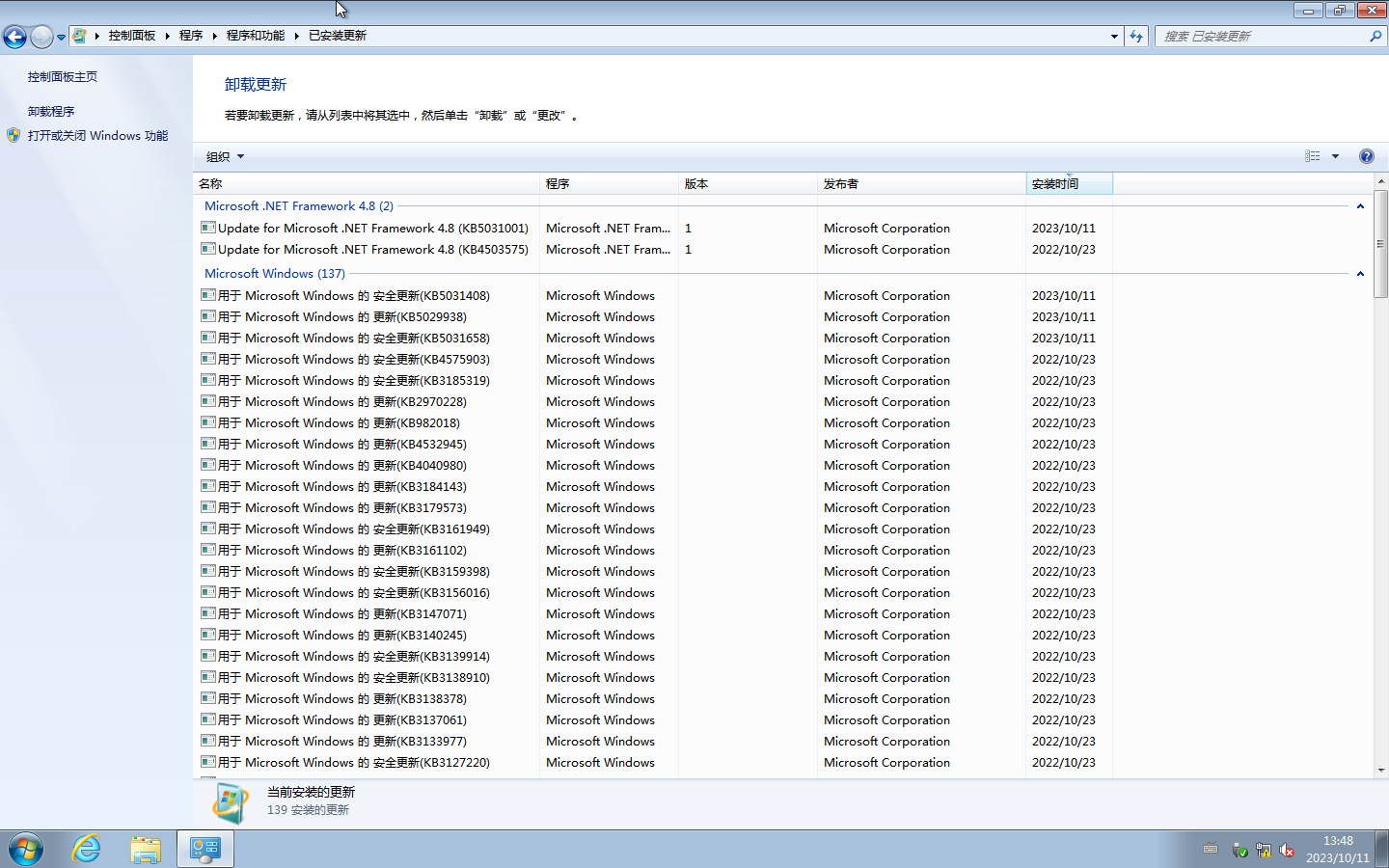1389x868 pixels.
Task: Select icon of update KB4575903
Action: (x=207, y=359)
